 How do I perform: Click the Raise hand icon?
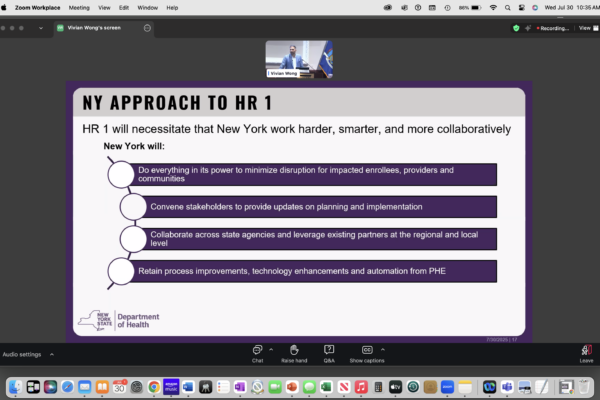pyautogui.click(x=293, y=352)
